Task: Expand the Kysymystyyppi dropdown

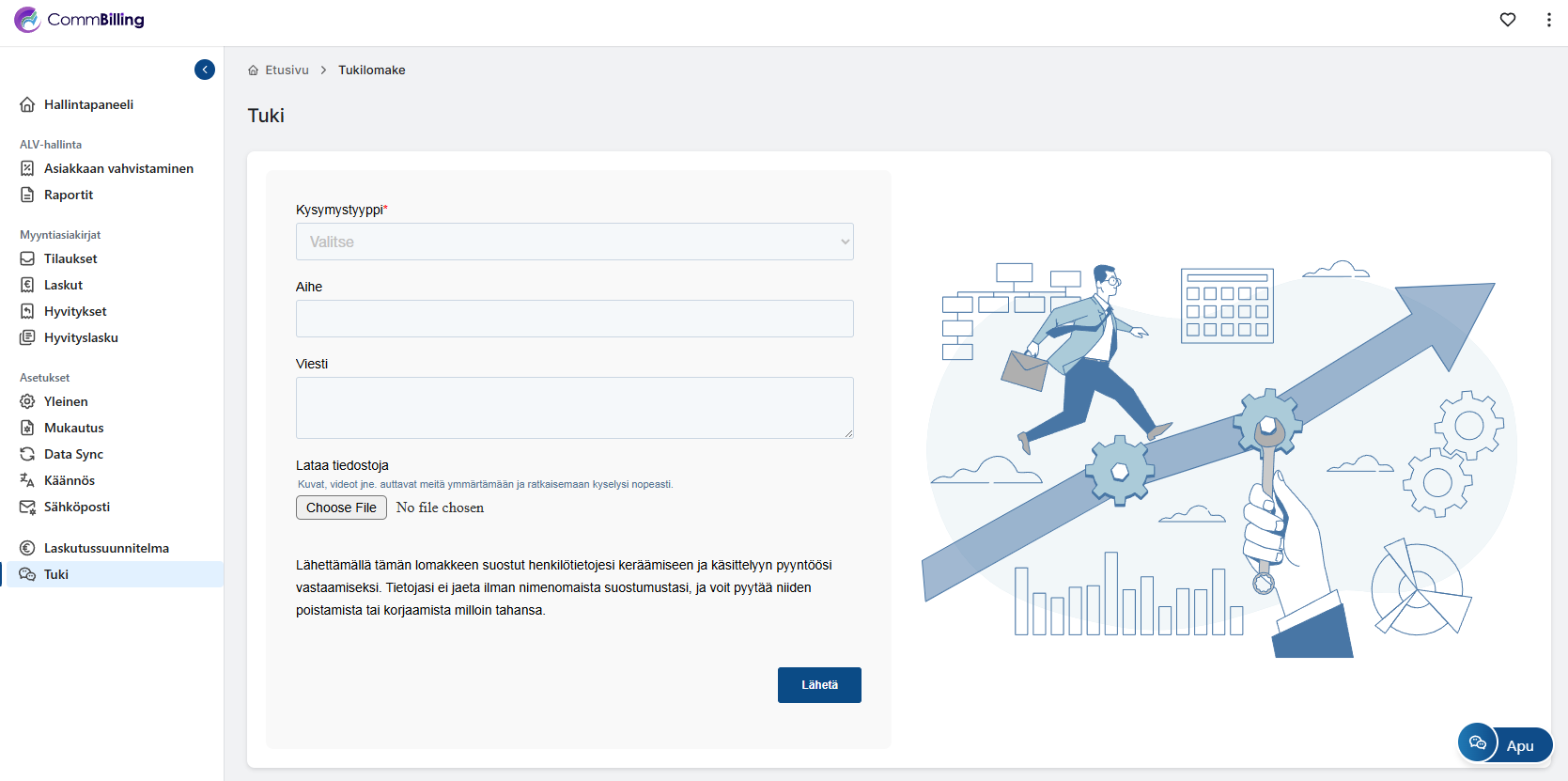Action: [x=574, y=242]
